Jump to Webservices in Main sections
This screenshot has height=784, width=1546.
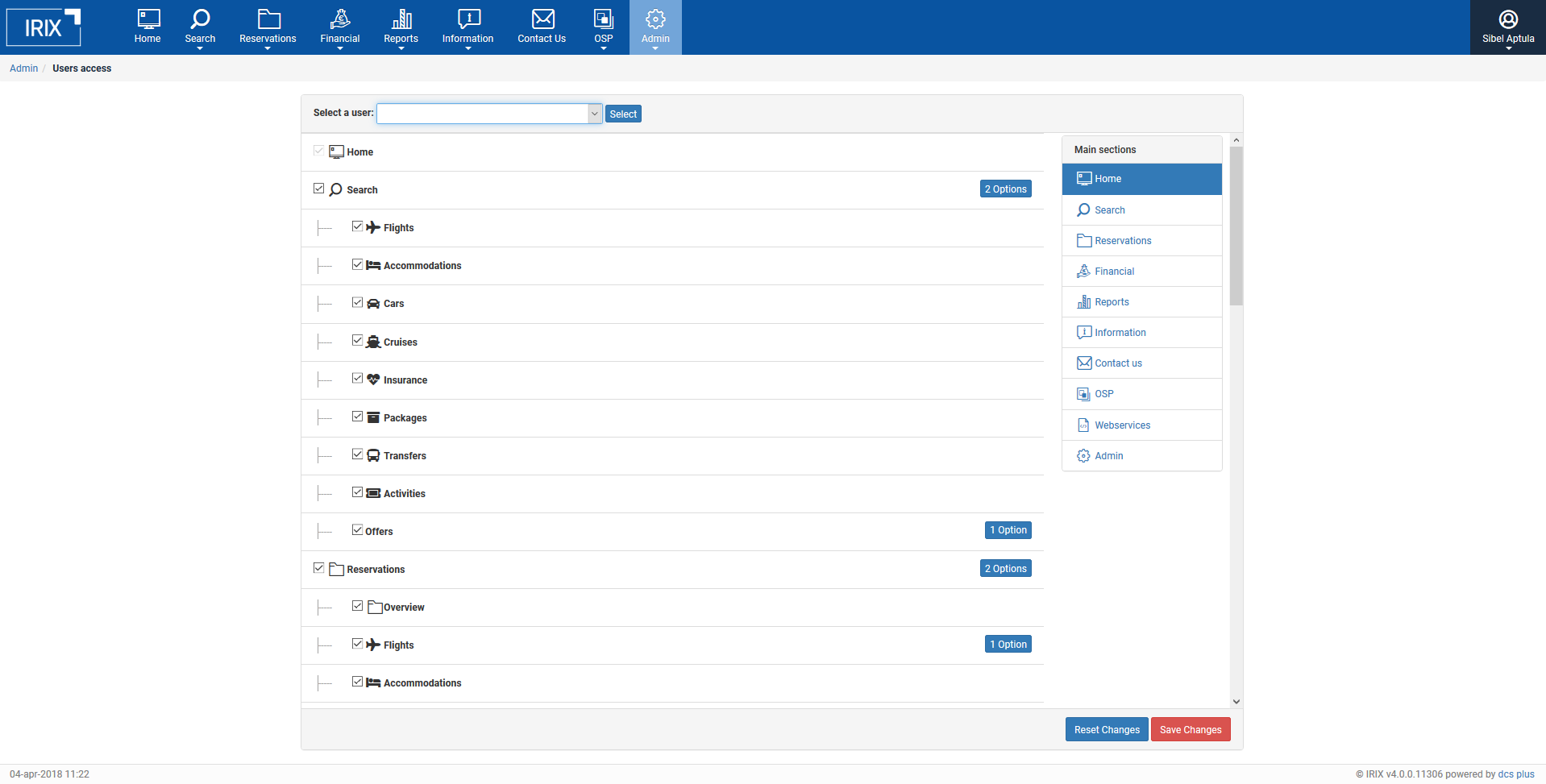point(1122,425)
